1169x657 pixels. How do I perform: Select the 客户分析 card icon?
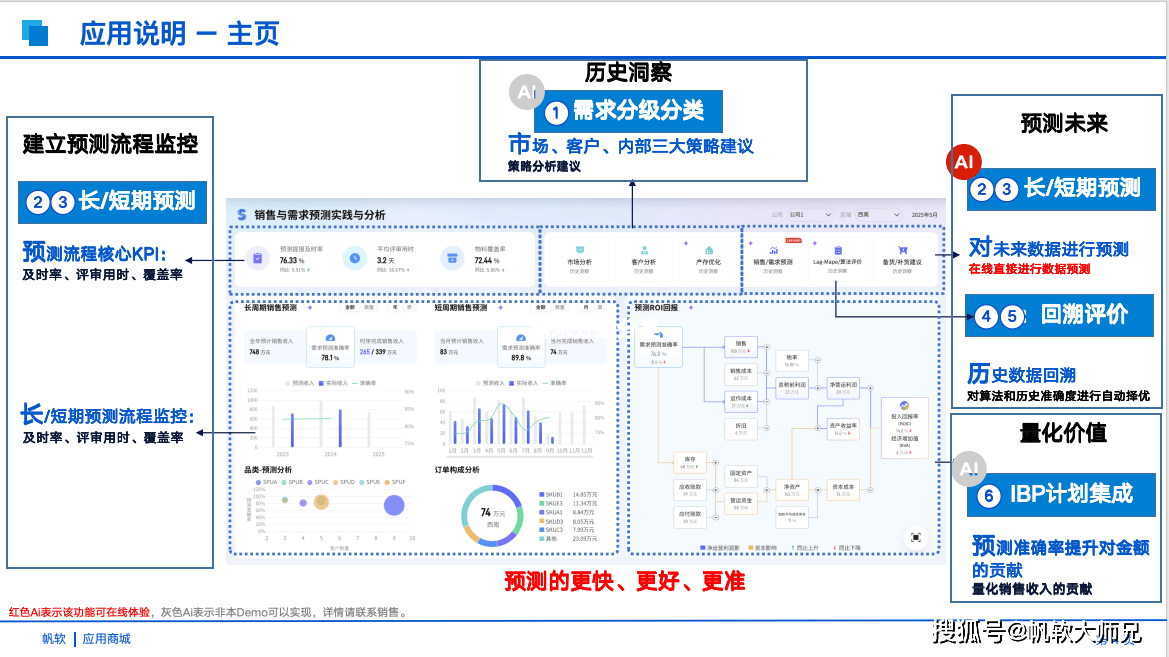pos(644,249)
